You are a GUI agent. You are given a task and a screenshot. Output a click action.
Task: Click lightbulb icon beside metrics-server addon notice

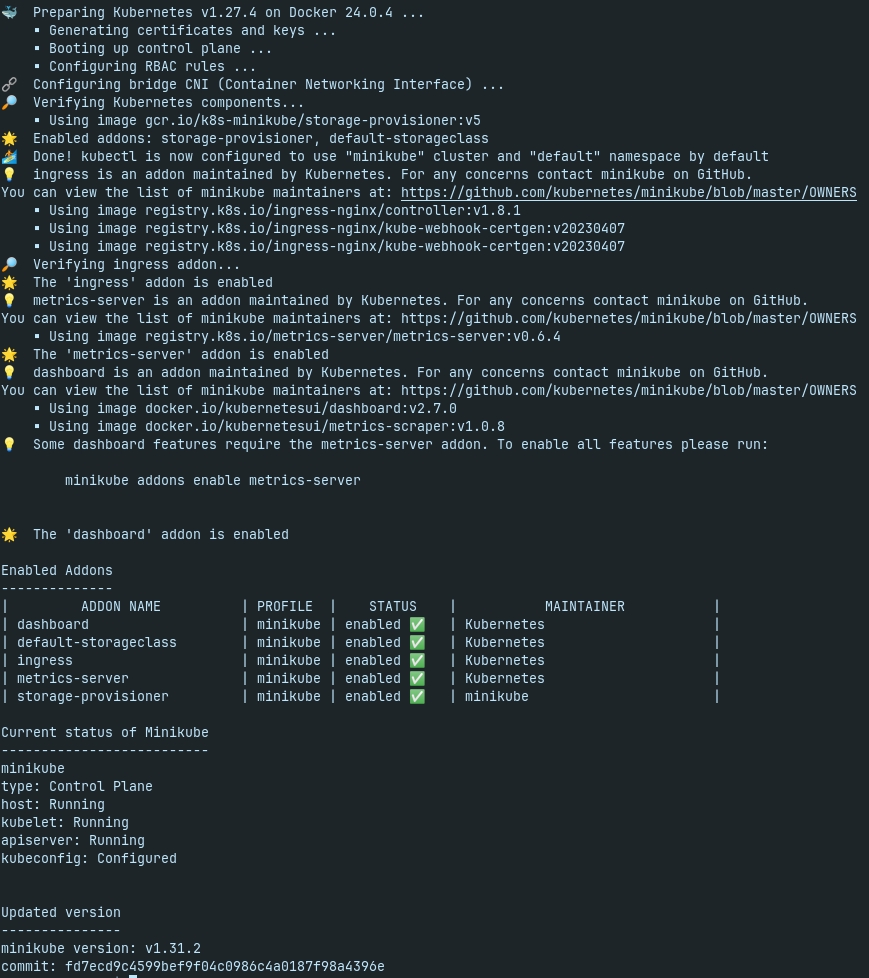tap(9, 301)
